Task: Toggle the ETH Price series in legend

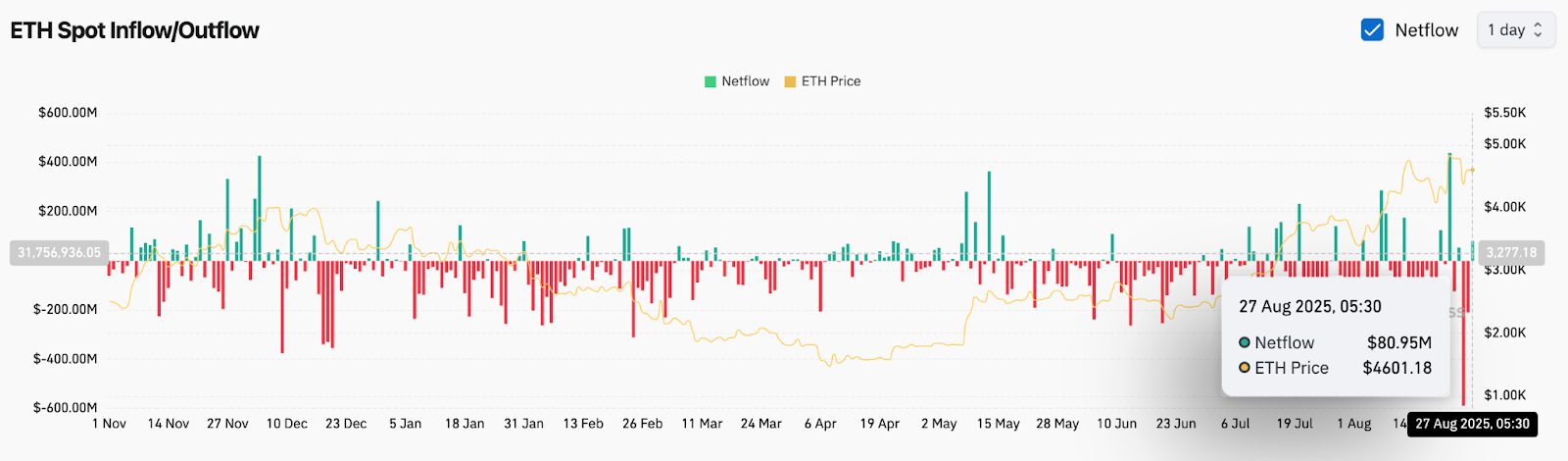Action: pos(822,81)
